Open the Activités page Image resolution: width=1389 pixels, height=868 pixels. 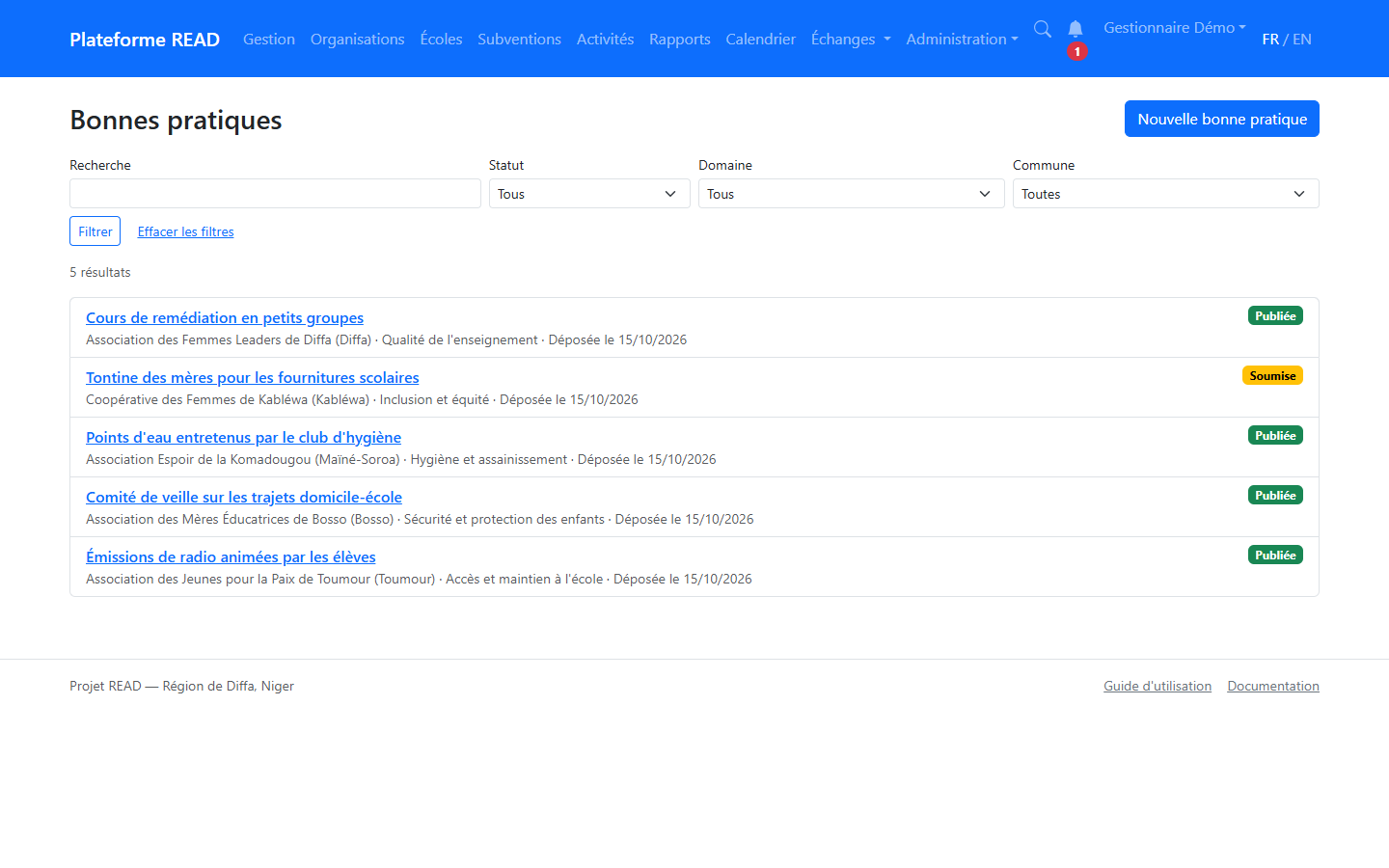[x=606, y=40]
